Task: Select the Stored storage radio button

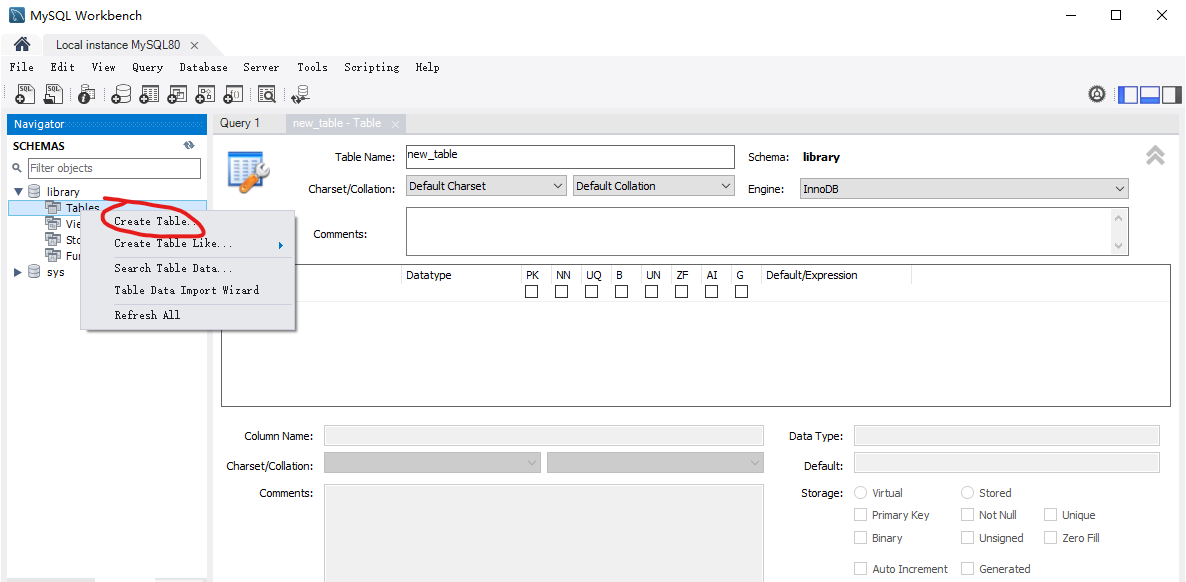Action: tap(967, 493)
